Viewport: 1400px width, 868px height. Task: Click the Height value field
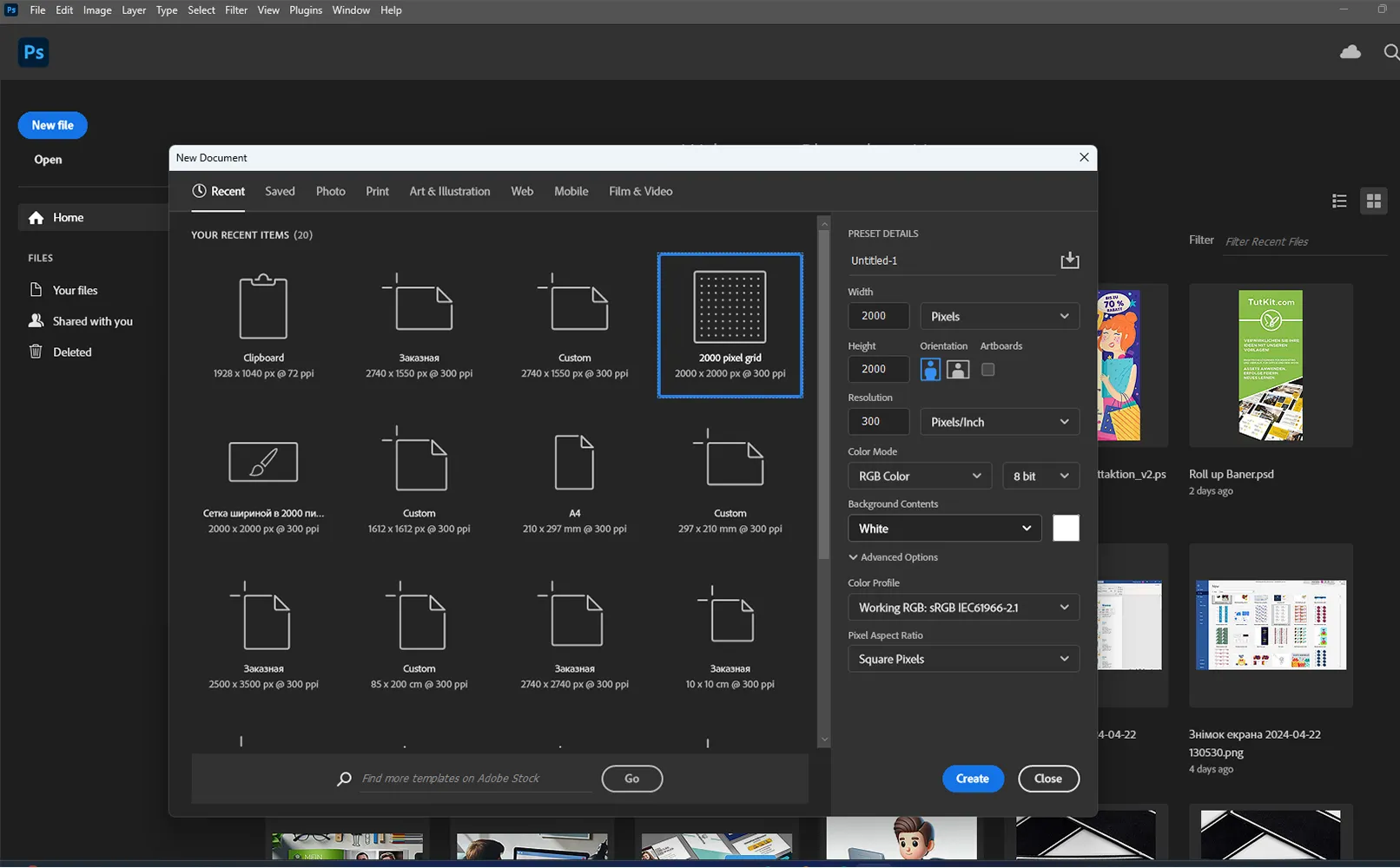pos(878,369)
